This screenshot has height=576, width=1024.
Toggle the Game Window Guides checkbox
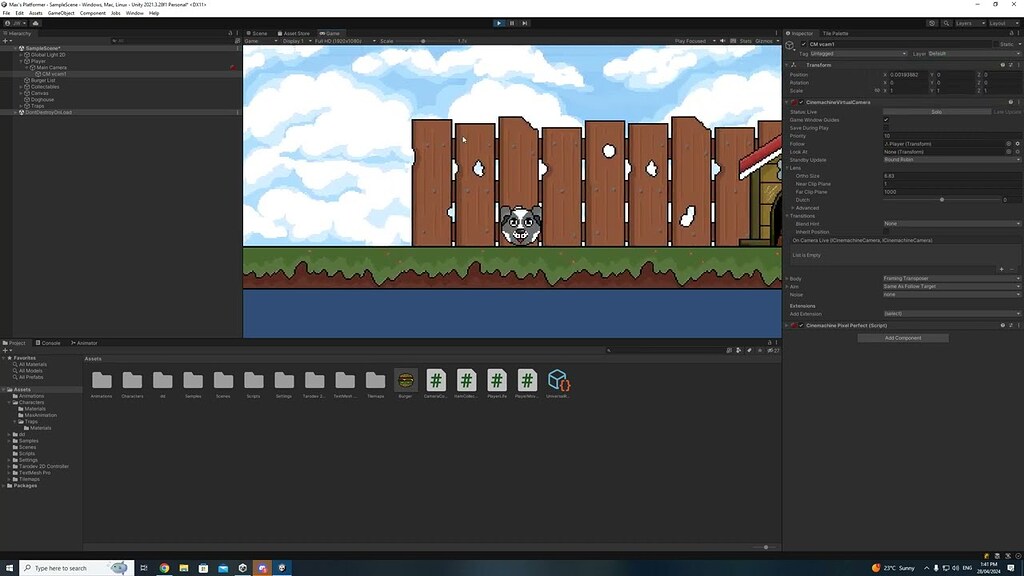[x=886, y=119]
